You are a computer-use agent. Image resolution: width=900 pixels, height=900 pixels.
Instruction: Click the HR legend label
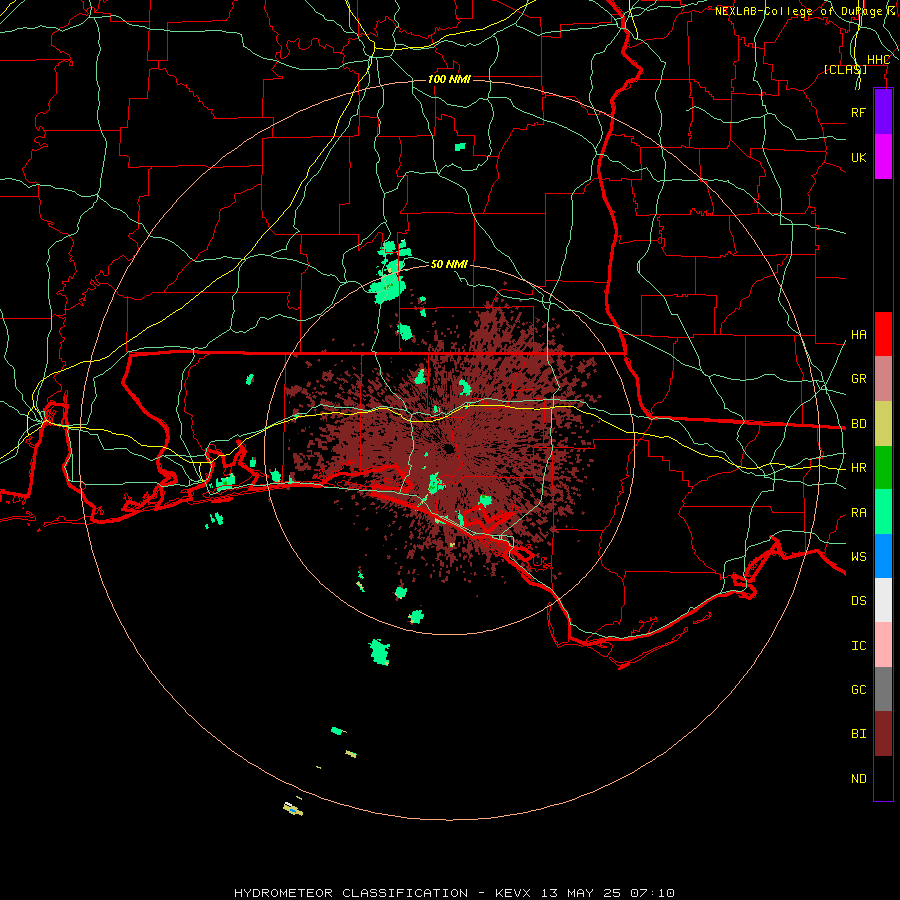(858, 468)
